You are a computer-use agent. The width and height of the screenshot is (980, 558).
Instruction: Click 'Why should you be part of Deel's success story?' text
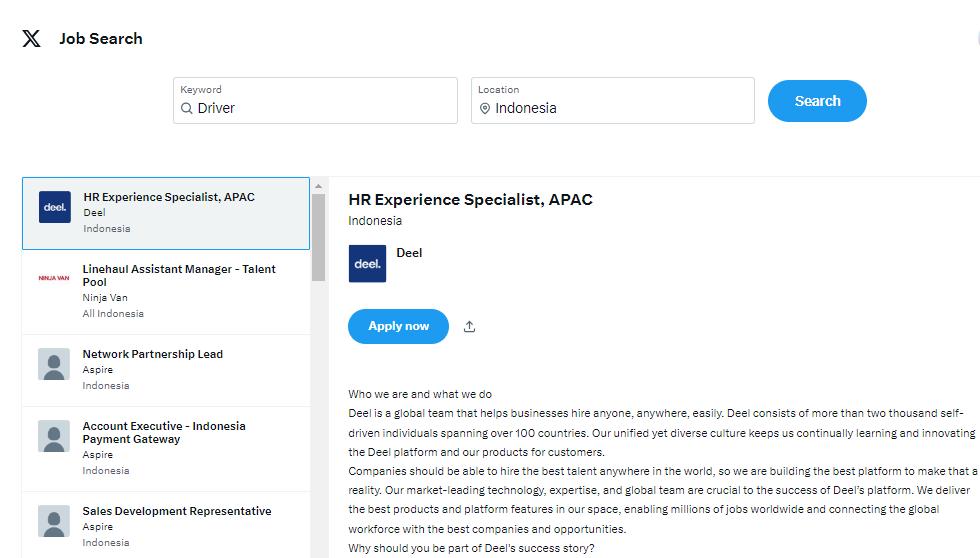pyautogui.click(x=471, y=548)
